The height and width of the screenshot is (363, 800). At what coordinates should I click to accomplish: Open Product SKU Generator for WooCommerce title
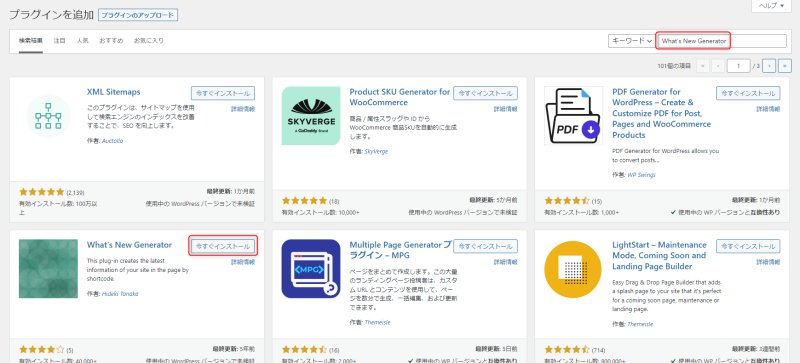pos(400,98)
